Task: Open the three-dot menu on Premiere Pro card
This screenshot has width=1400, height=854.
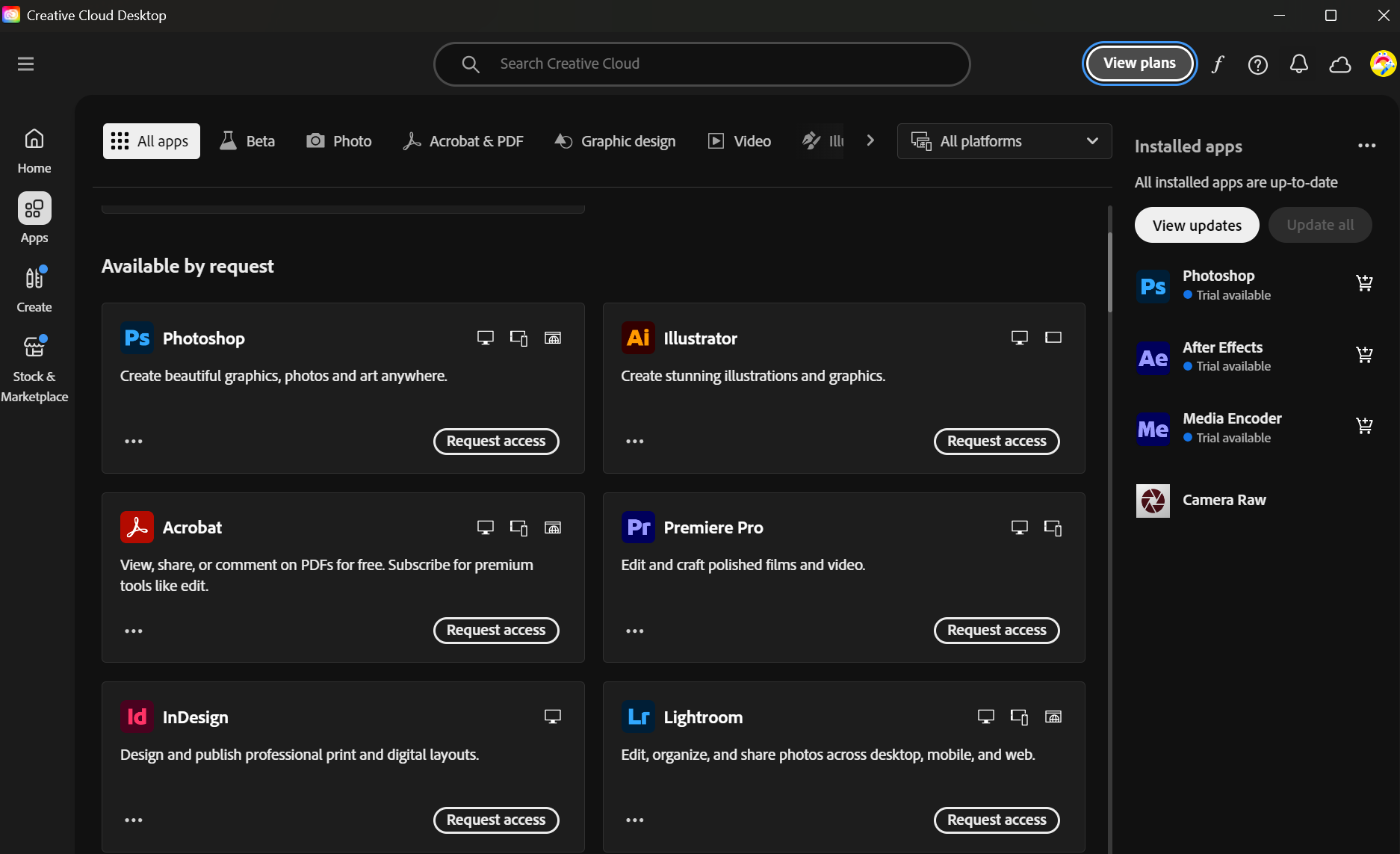Action: (x=635, y=631)
